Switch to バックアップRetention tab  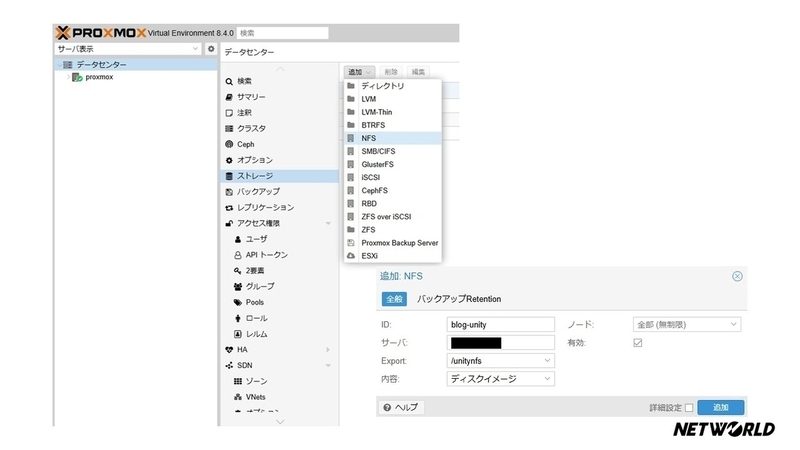(459, 299)
